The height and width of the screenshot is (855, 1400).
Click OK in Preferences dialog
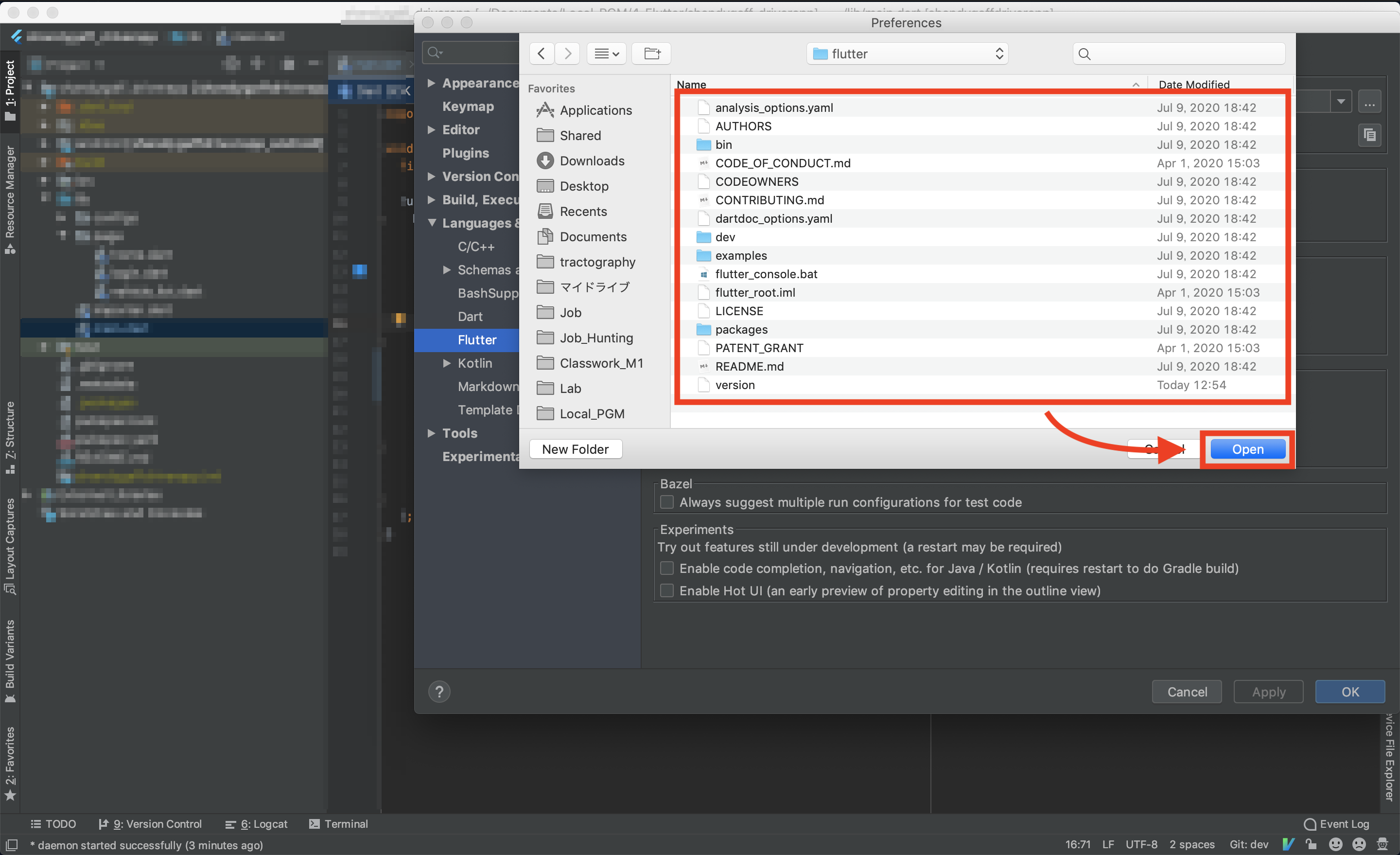pos(1350,691)
